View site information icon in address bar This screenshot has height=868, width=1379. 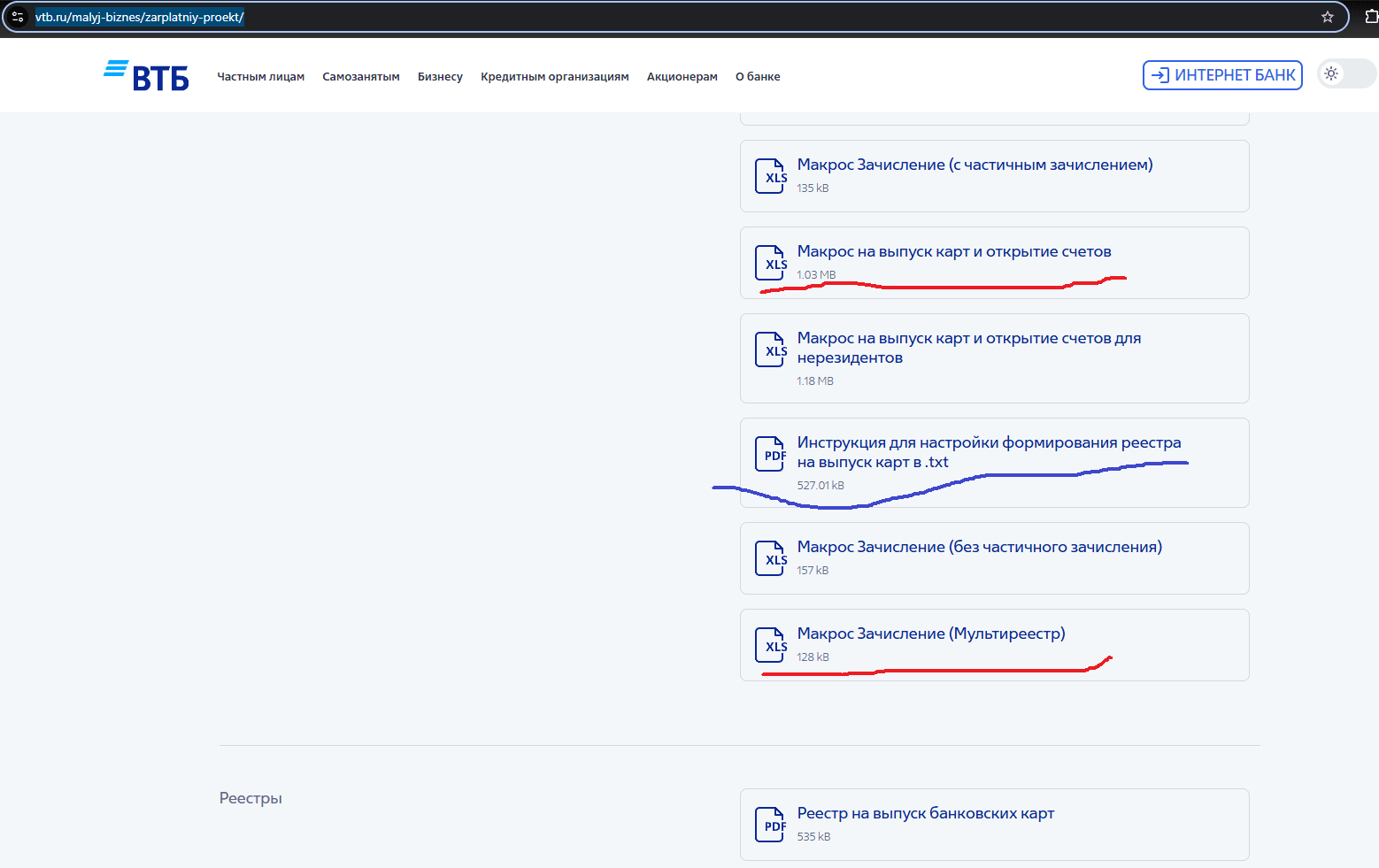18,17
